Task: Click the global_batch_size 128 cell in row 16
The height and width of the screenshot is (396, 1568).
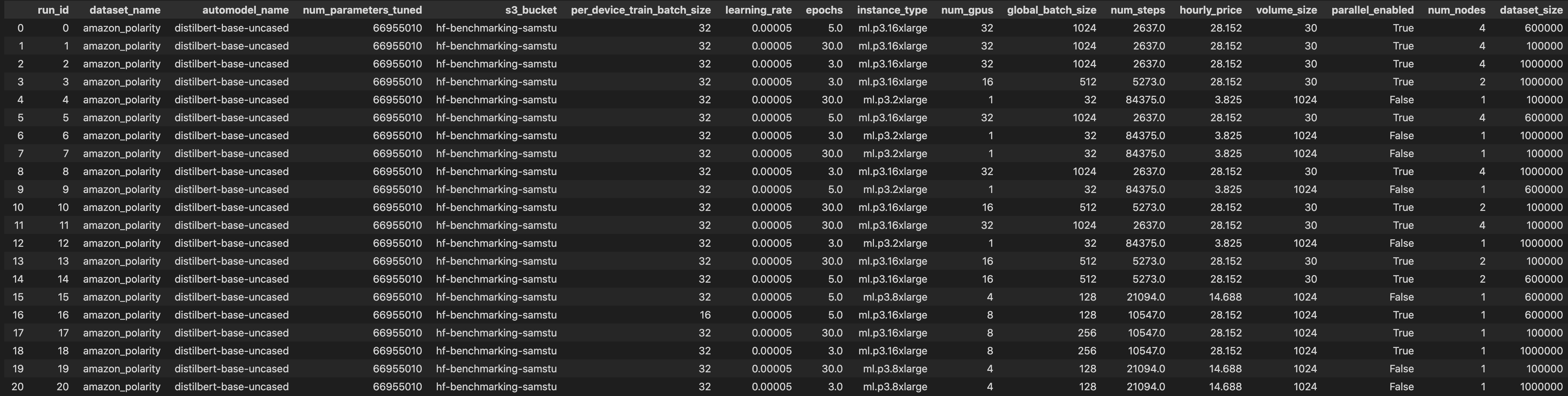Action: pyautogui.click(x=1088, y=315)
